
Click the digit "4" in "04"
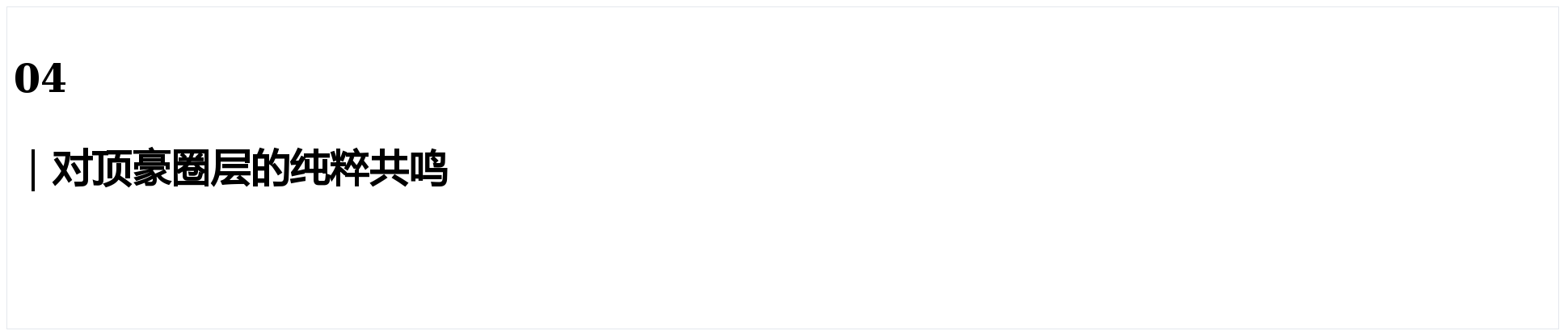pyautogui.click(x=53, y=79)
